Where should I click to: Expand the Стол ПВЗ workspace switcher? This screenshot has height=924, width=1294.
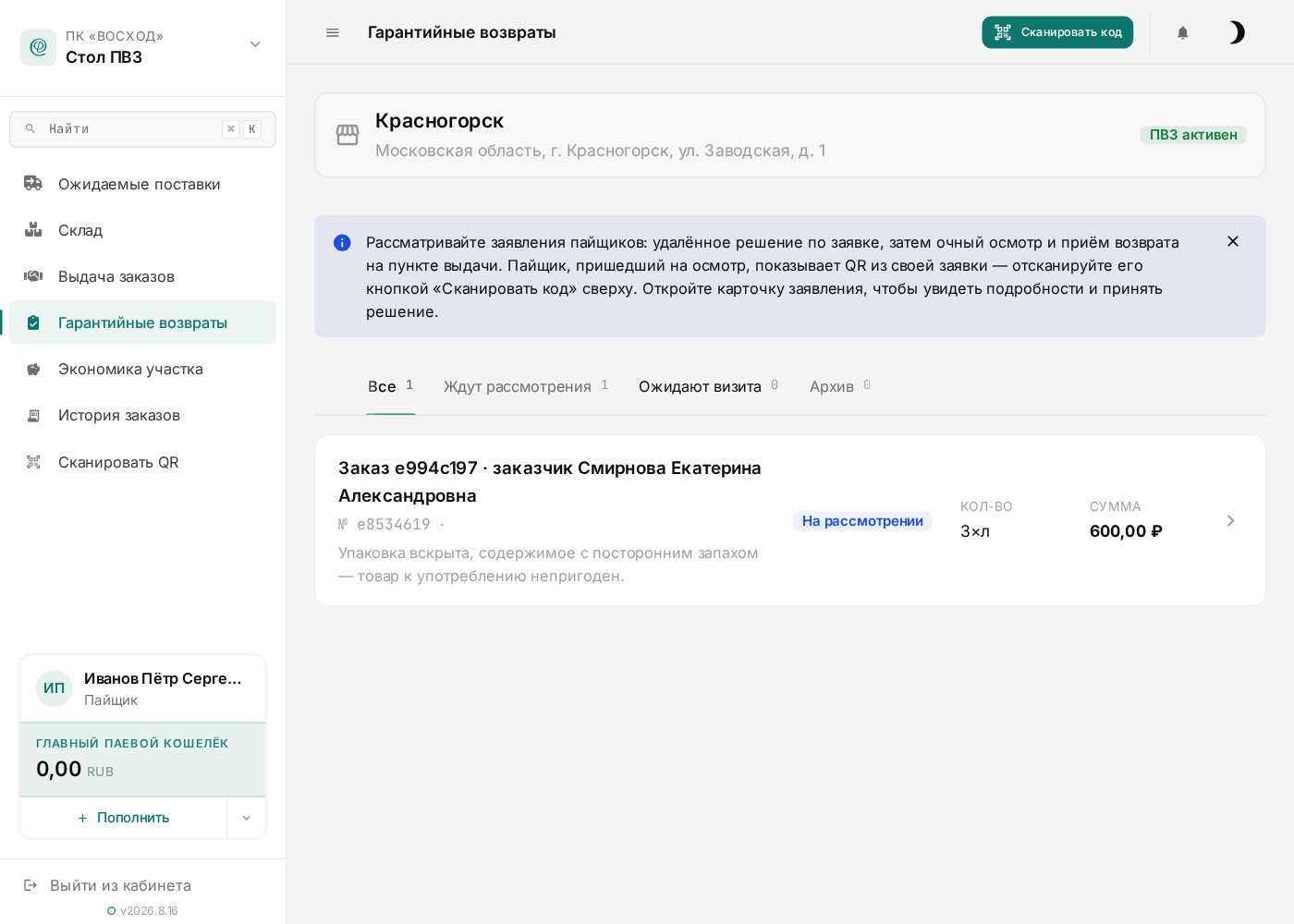click(x=255, y=44)
